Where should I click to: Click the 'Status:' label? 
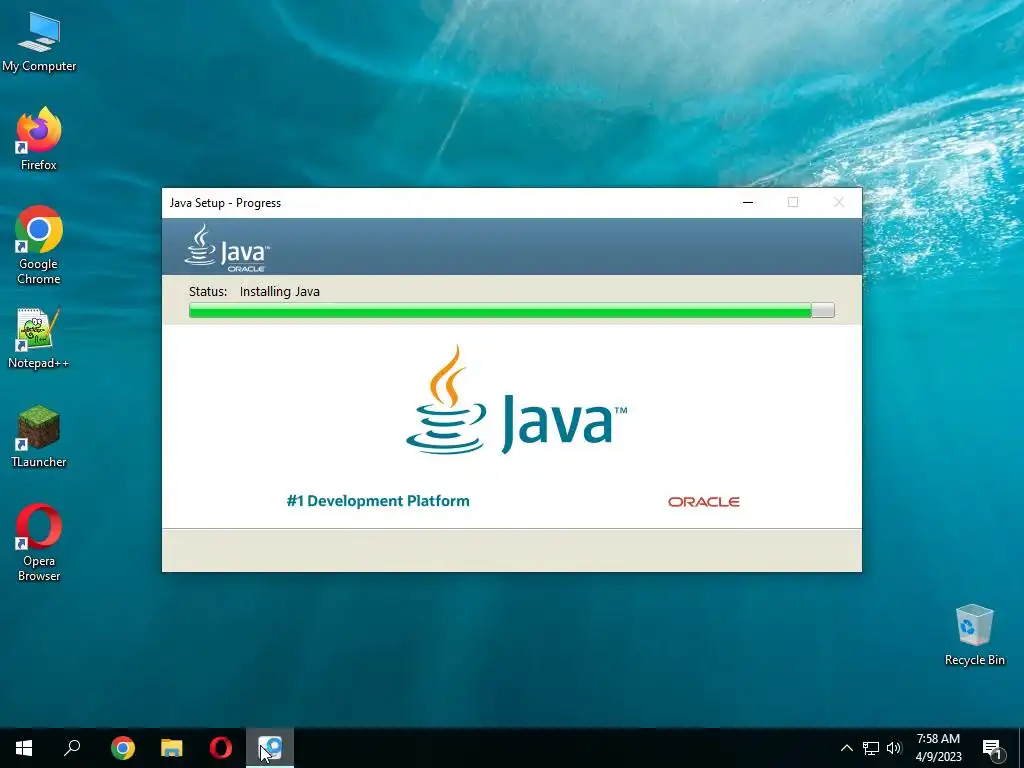point(208,292)
